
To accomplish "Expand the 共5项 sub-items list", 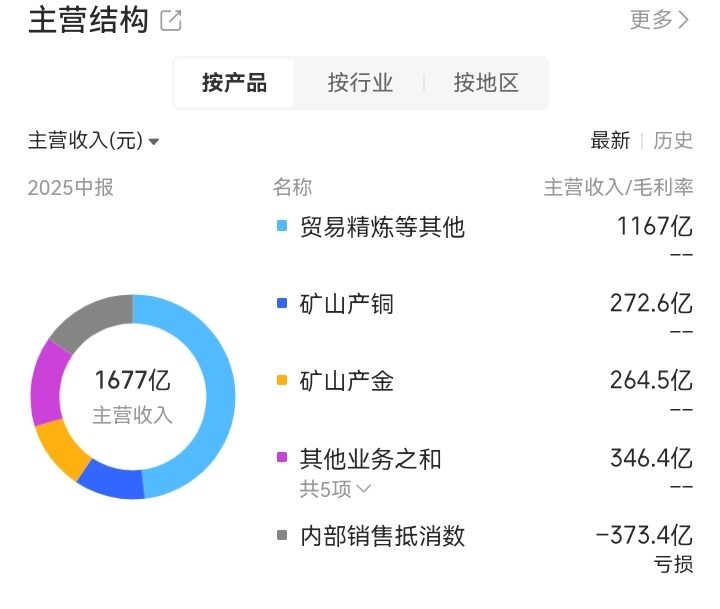I will click(335, 489).
